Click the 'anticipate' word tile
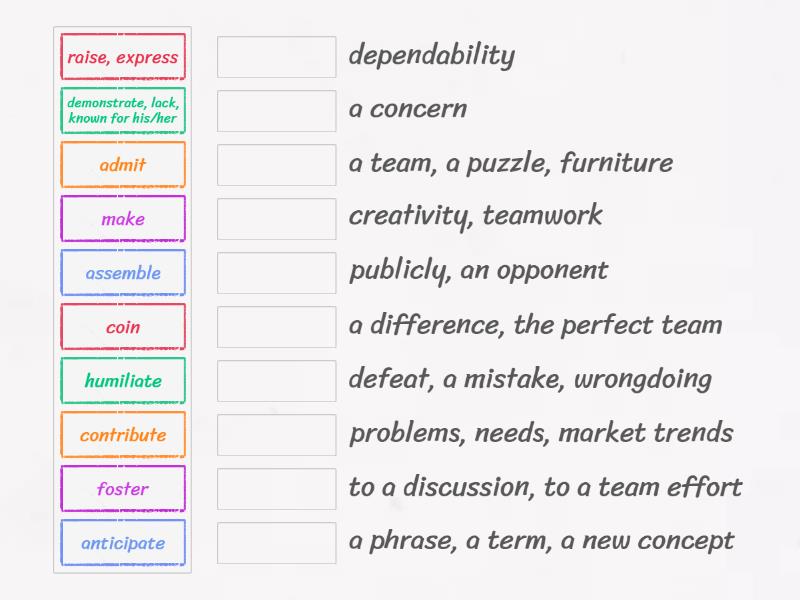Viewport: 800px width, 600px height. click(122, 543)
